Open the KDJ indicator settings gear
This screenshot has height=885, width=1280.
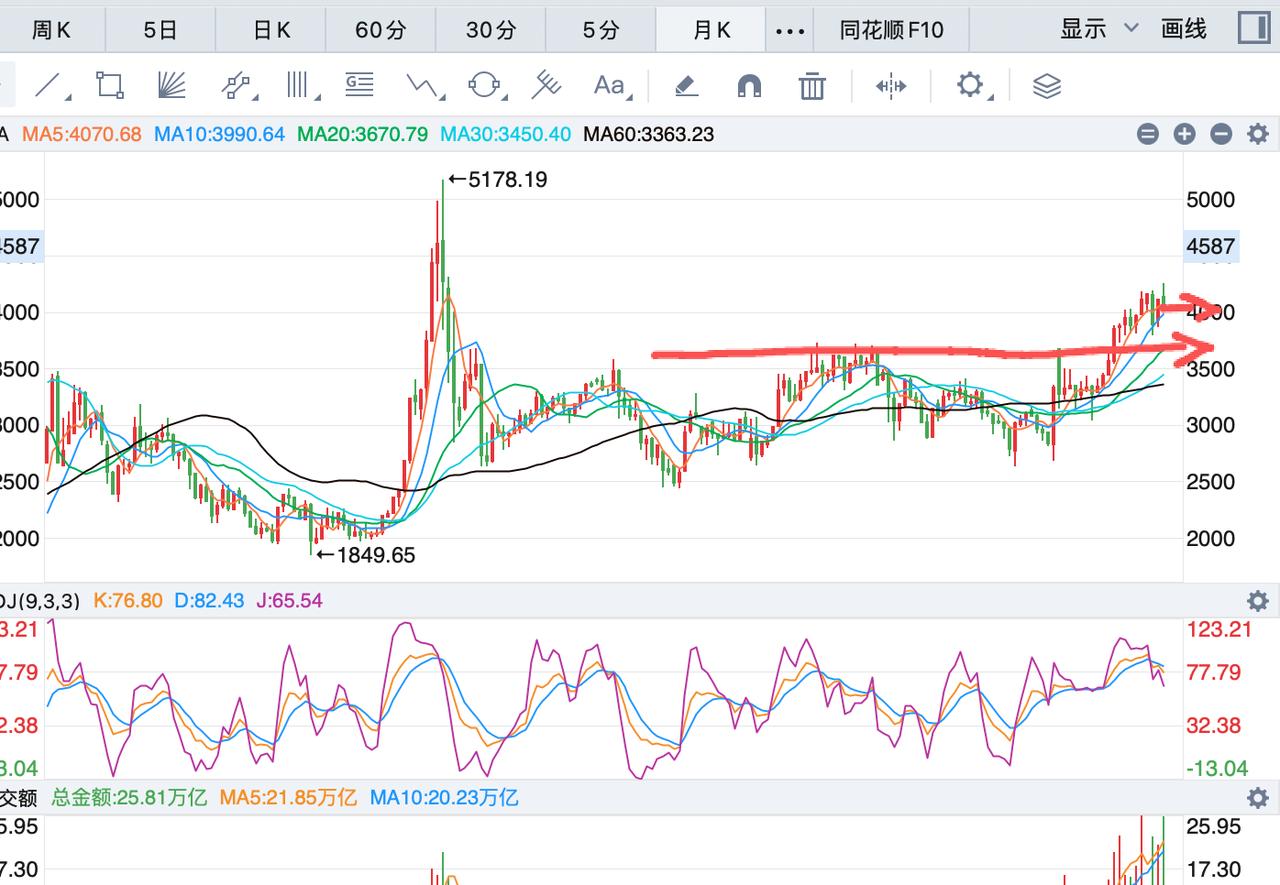click(1257, 601)
